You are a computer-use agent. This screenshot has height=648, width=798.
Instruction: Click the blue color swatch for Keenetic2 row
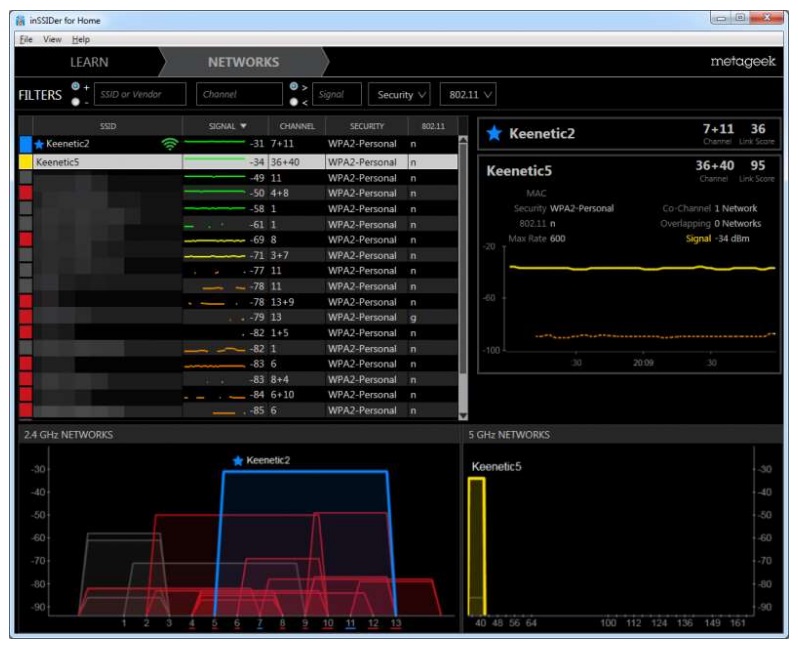click(25, 144)
